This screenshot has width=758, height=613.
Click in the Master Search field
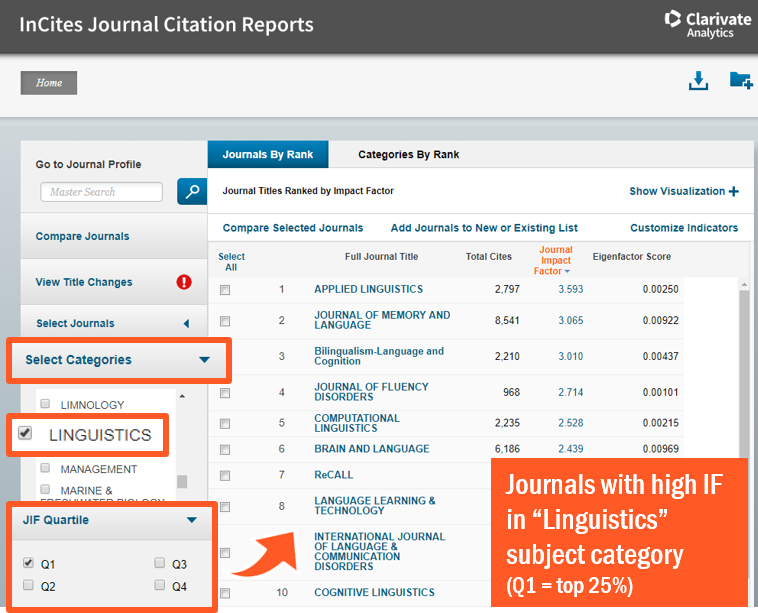coord(102,192)
